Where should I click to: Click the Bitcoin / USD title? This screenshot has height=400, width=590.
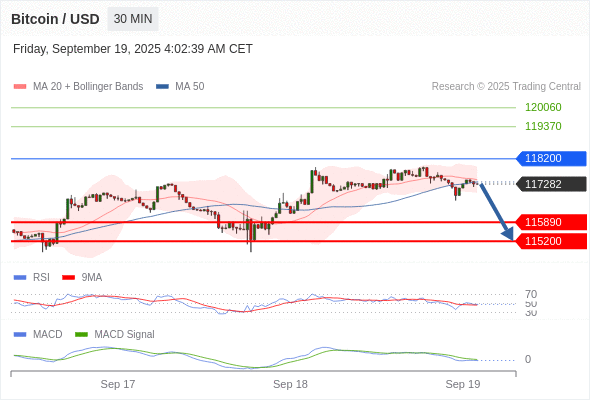click(x=55, y=19)
